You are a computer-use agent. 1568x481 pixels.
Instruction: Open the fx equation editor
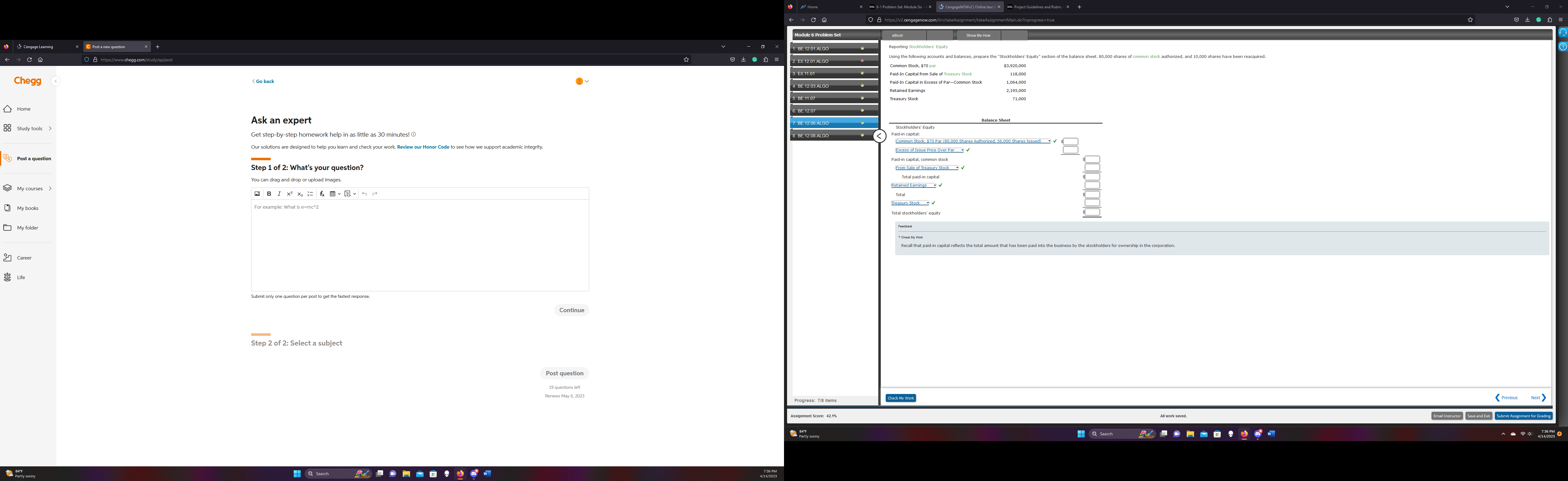click(322, 194)
